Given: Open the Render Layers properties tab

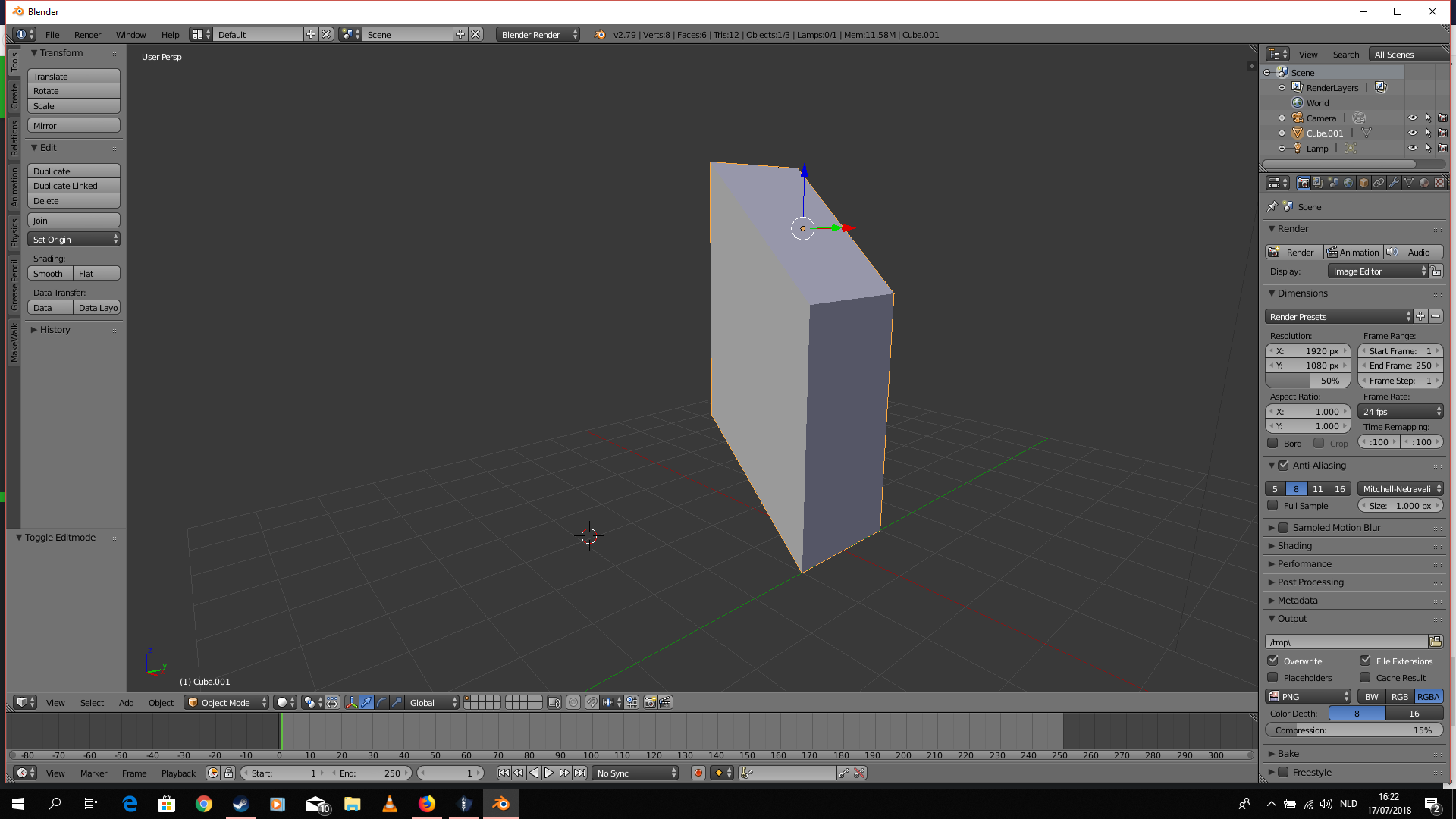Looking at the screenshot, I should (x=1318, y=183).
